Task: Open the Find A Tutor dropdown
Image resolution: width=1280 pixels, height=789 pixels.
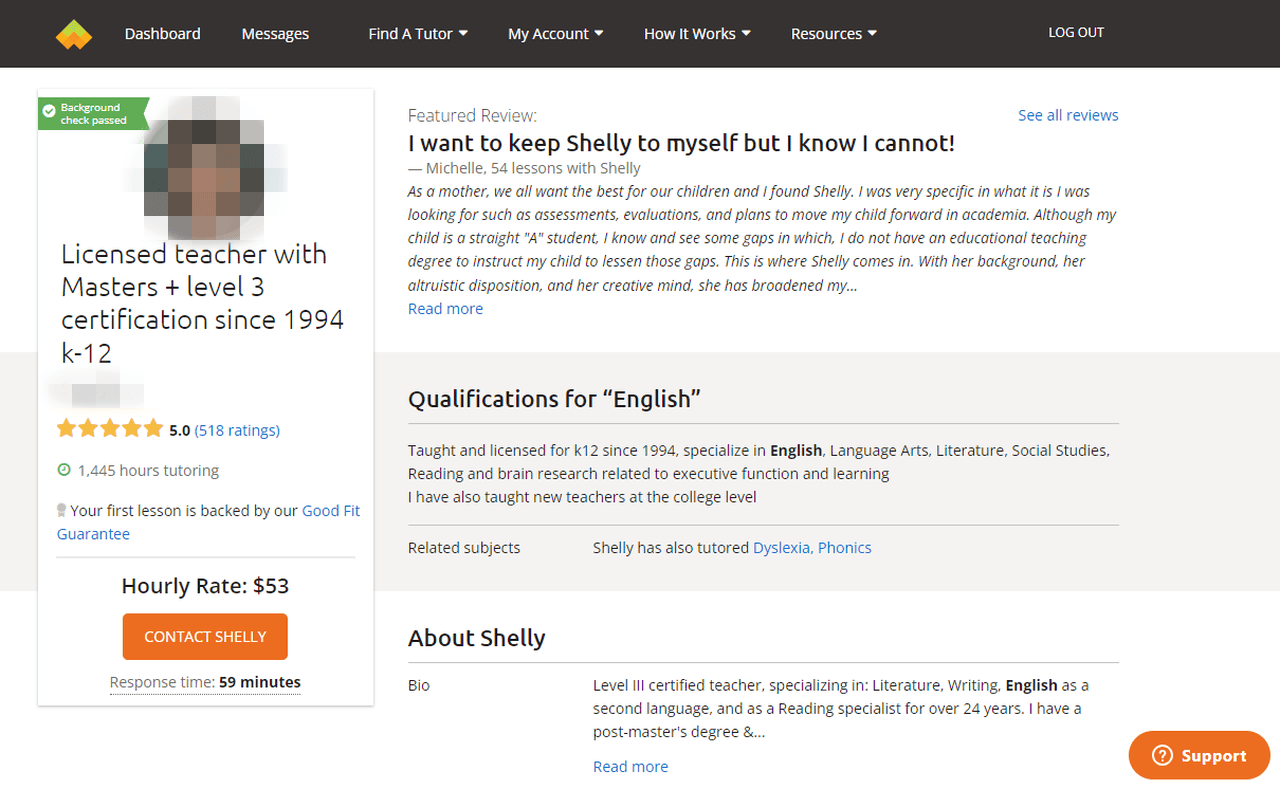Action: pos(418,34)
